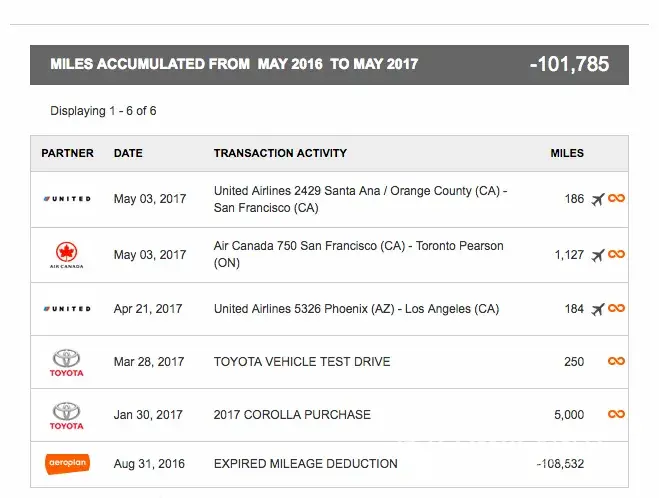Click the orange infinity icon beside 5,000 miles

(x=616, y=414)
